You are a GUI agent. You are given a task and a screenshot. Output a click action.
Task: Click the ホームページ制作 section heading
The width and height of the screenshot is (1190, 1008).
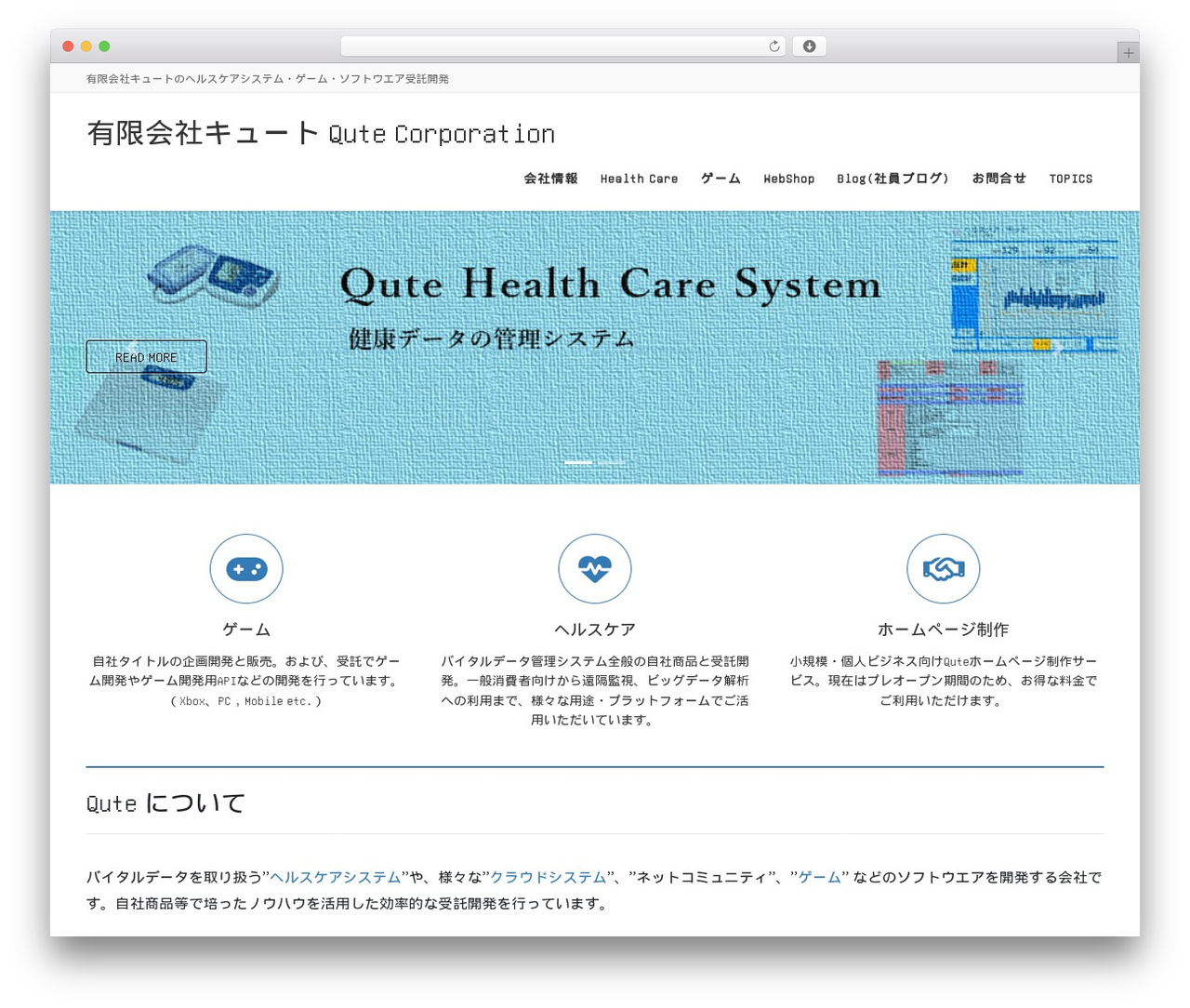click(944, 630)
